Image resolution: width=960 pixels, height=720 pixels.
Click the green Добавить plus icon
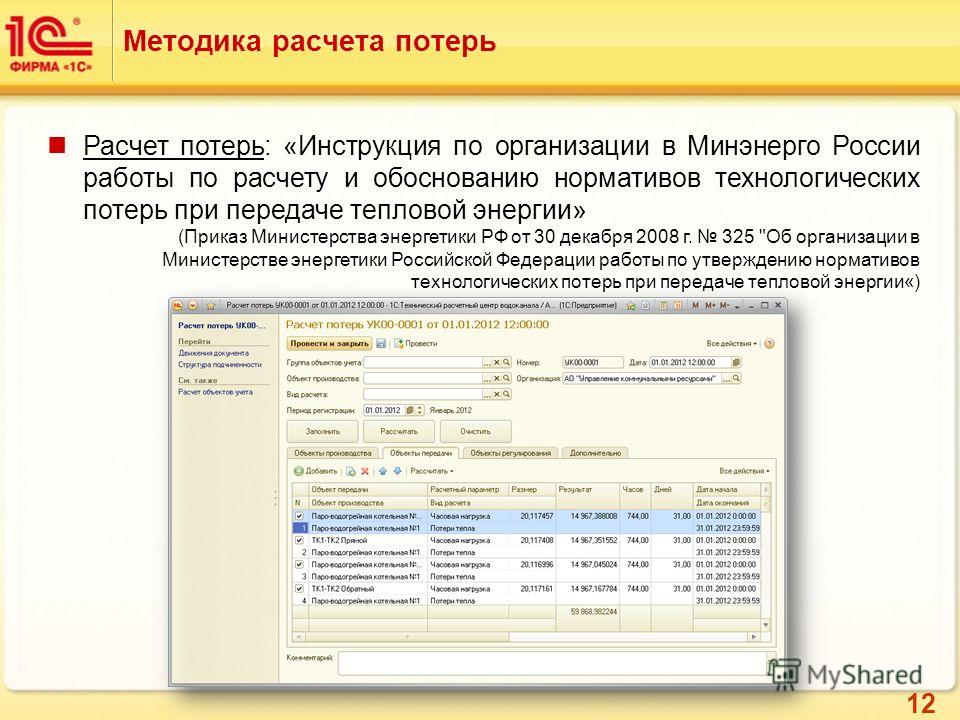pyautogui.click(x=299, y=471)
